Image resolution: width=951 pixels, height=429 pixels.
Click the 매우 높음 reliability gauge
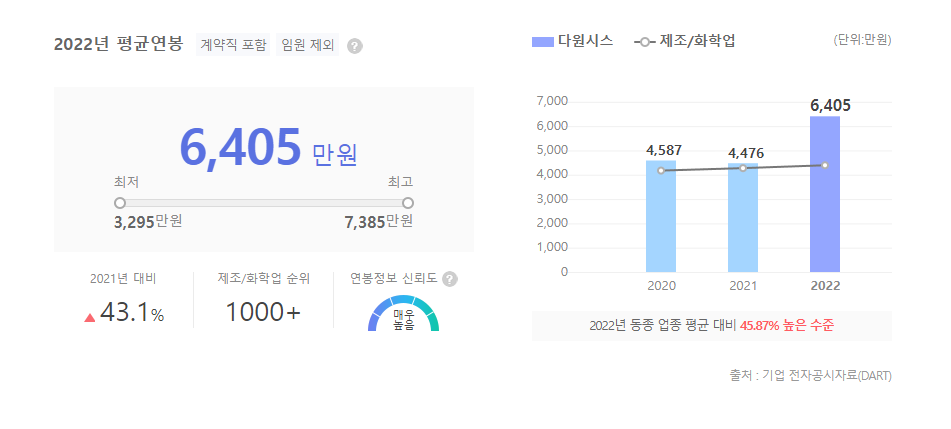403,313
